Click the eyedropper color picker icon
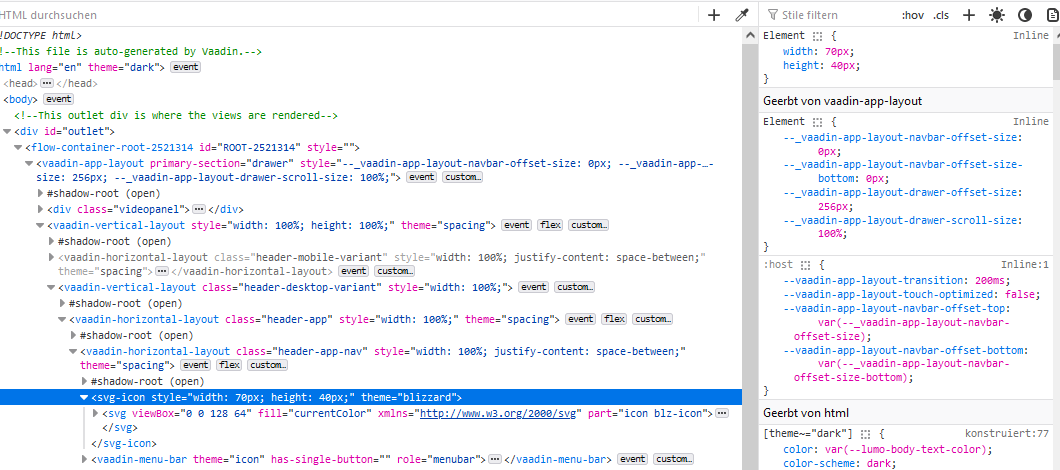 tap(741, 15)
